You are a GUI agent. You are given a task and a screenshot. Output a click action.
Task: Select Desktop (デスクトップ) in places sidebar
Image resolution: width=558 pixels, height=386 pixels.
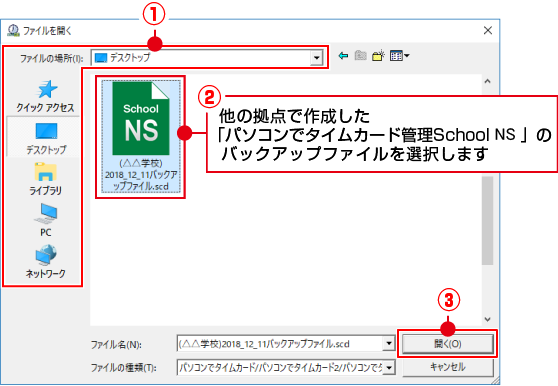click(46, 138)
